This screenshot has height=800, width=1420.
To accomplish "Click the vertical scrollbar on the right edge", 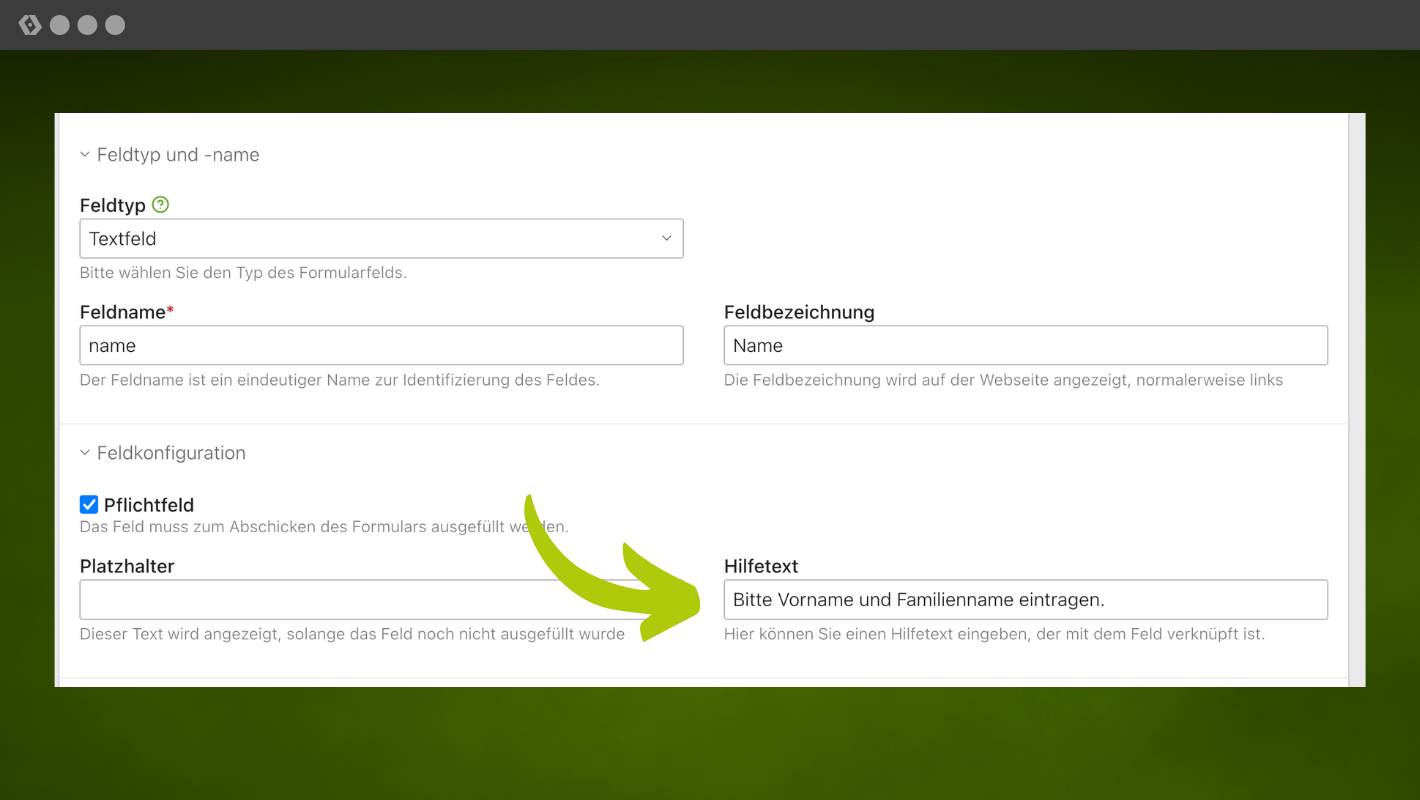I will (x=1357, y=400).
